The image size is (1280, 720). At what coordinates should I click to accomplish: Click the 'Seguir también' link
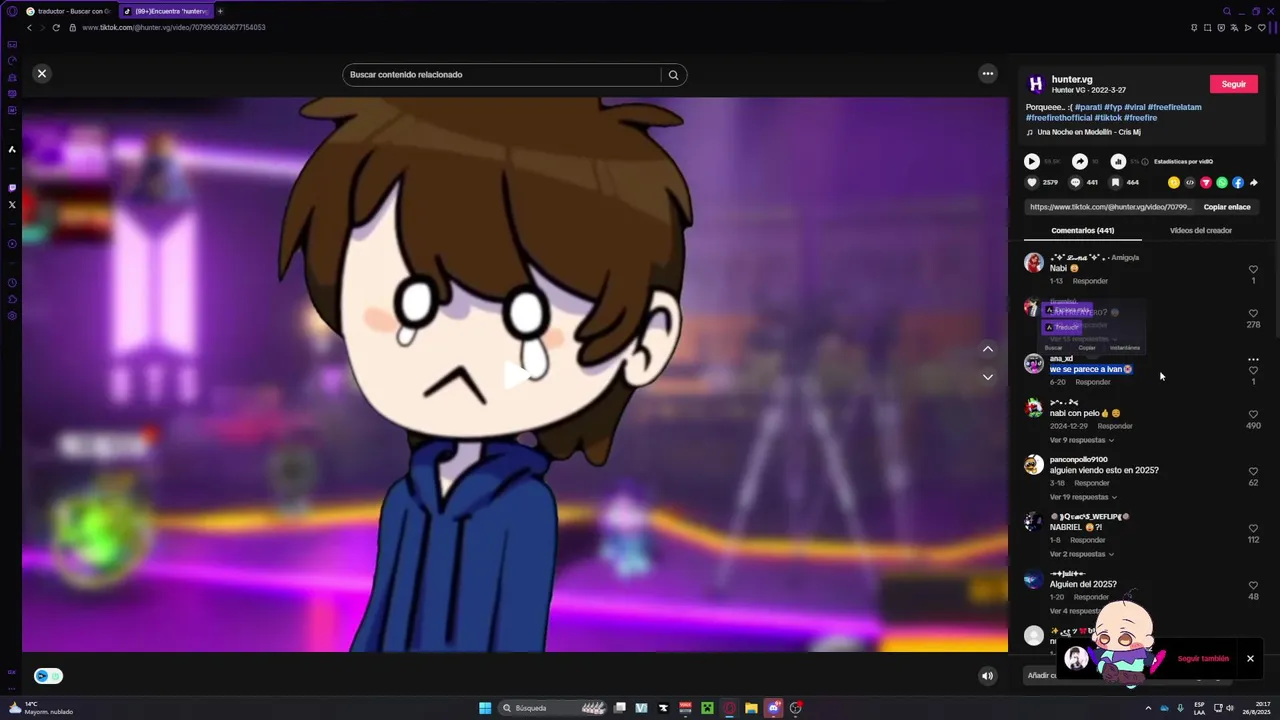[x=1203, y=659]
